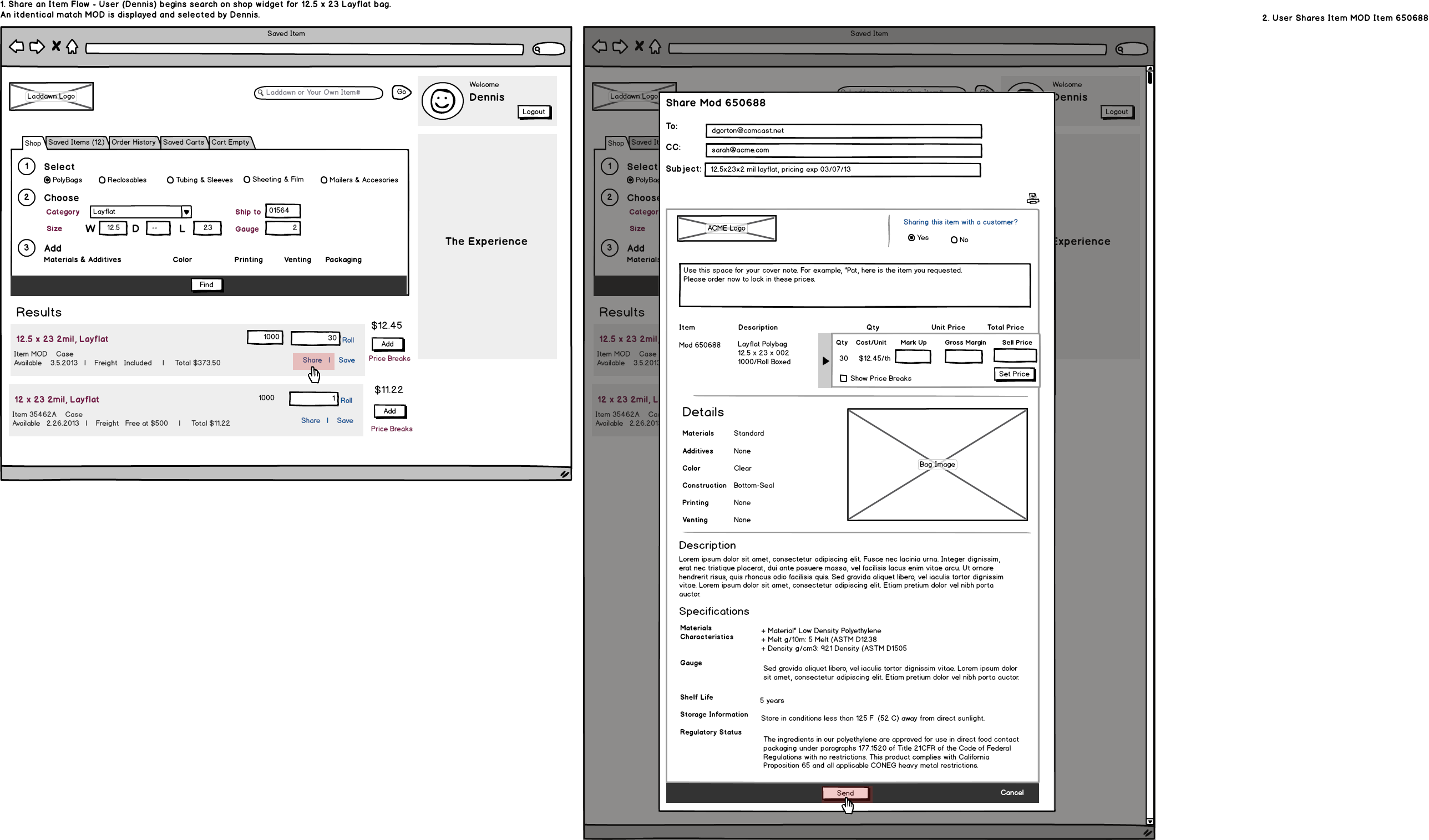Open the Cart Empty tab
This screenshot has width=1429, height=840.
click(230, 142)
